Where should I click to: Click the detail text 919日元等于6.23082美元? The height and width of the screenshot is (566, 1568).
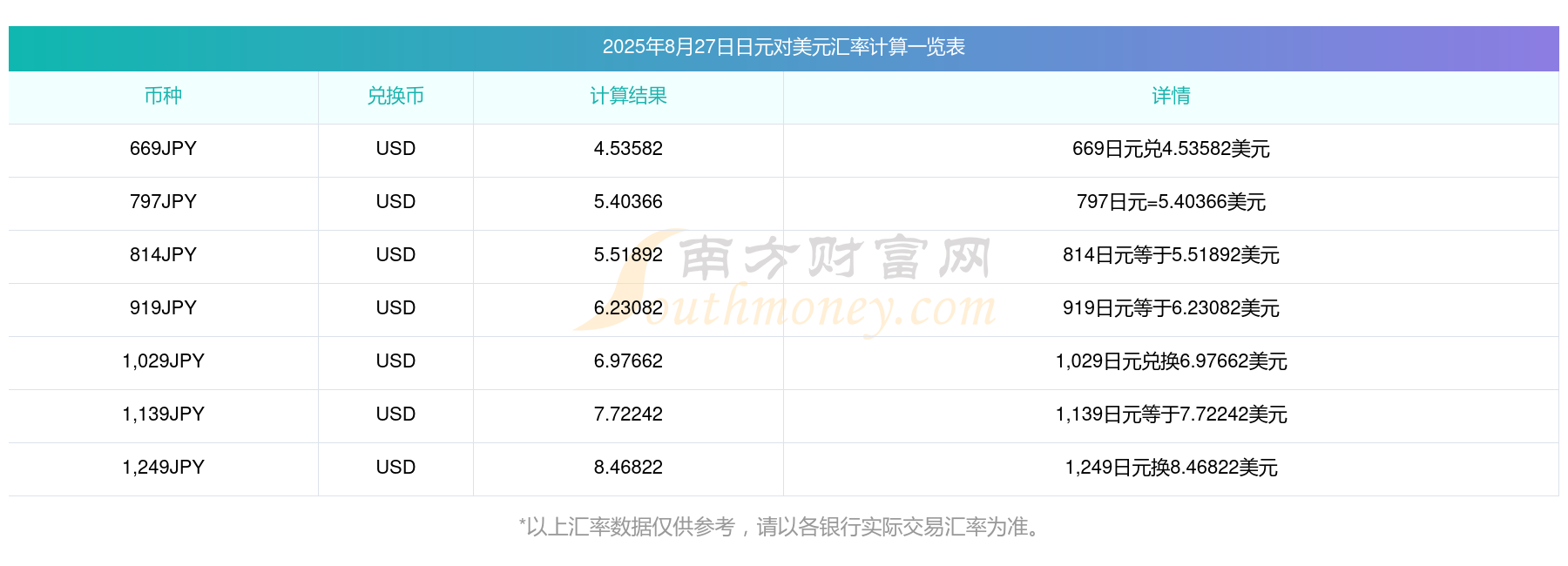point(1171,308)
